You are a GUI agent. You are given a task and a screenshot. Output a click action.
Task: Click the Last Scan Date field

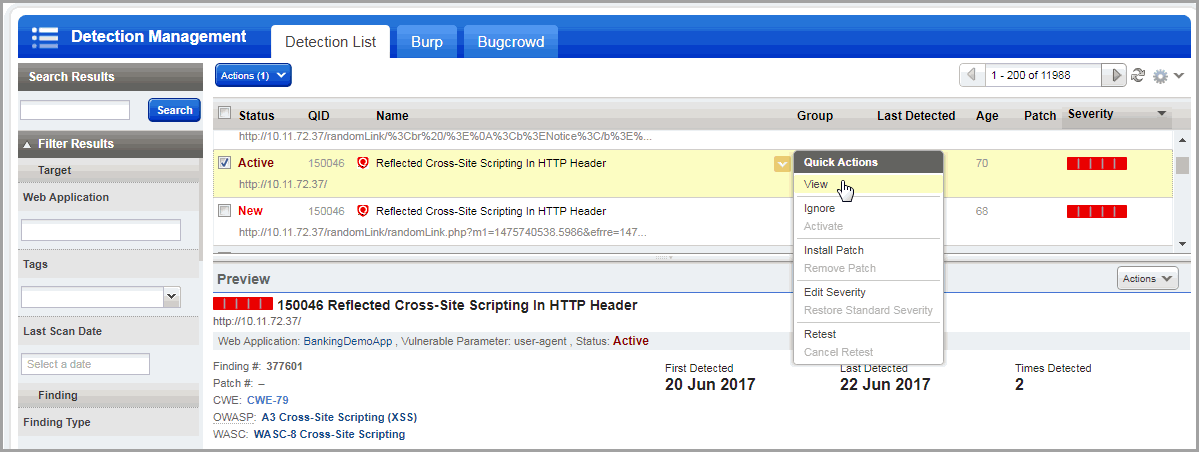click(85, 364)
